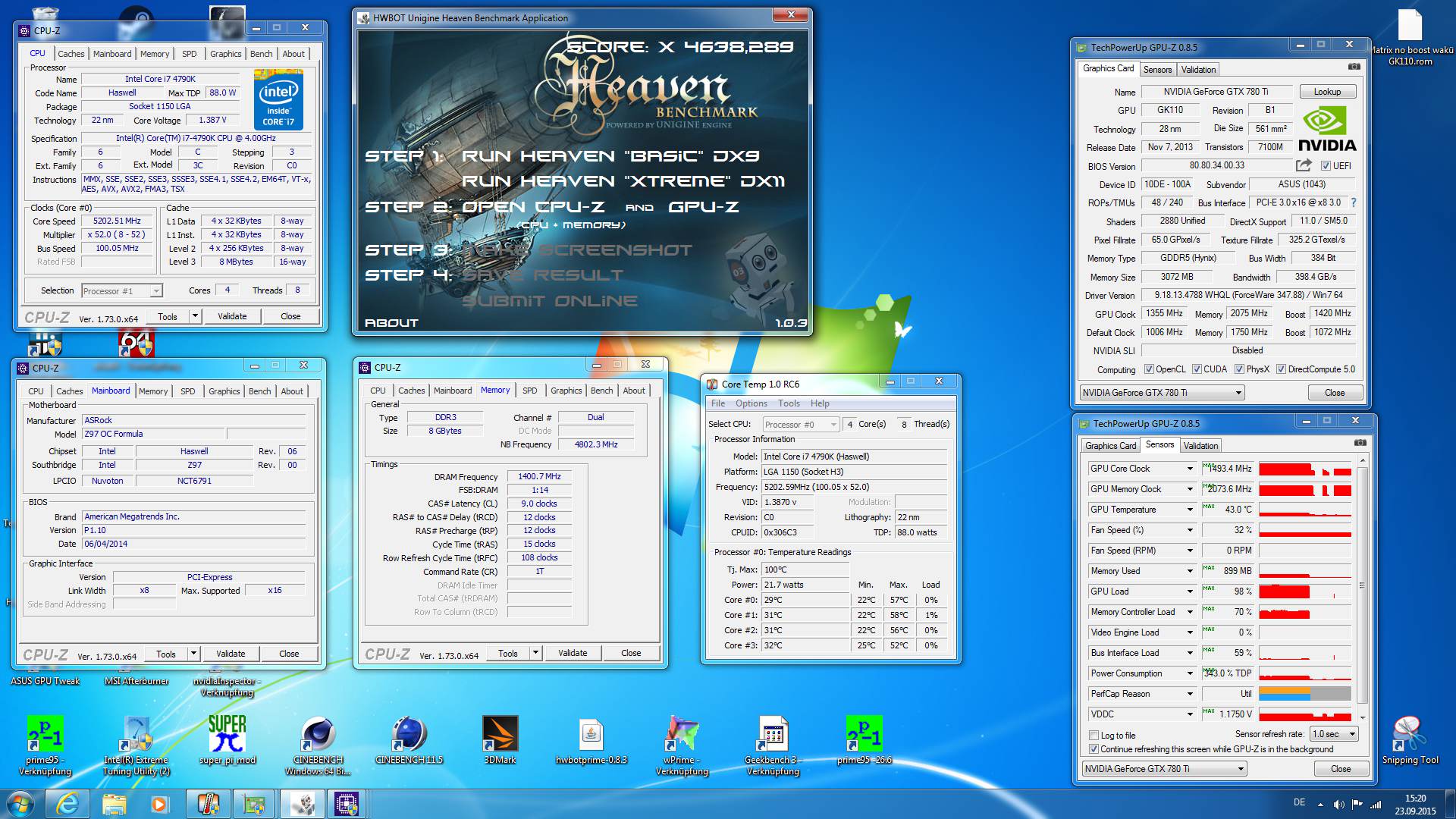Open Tools menu in Core Temp
This screenshot has height=819, width=1456.
click(789, 403)
